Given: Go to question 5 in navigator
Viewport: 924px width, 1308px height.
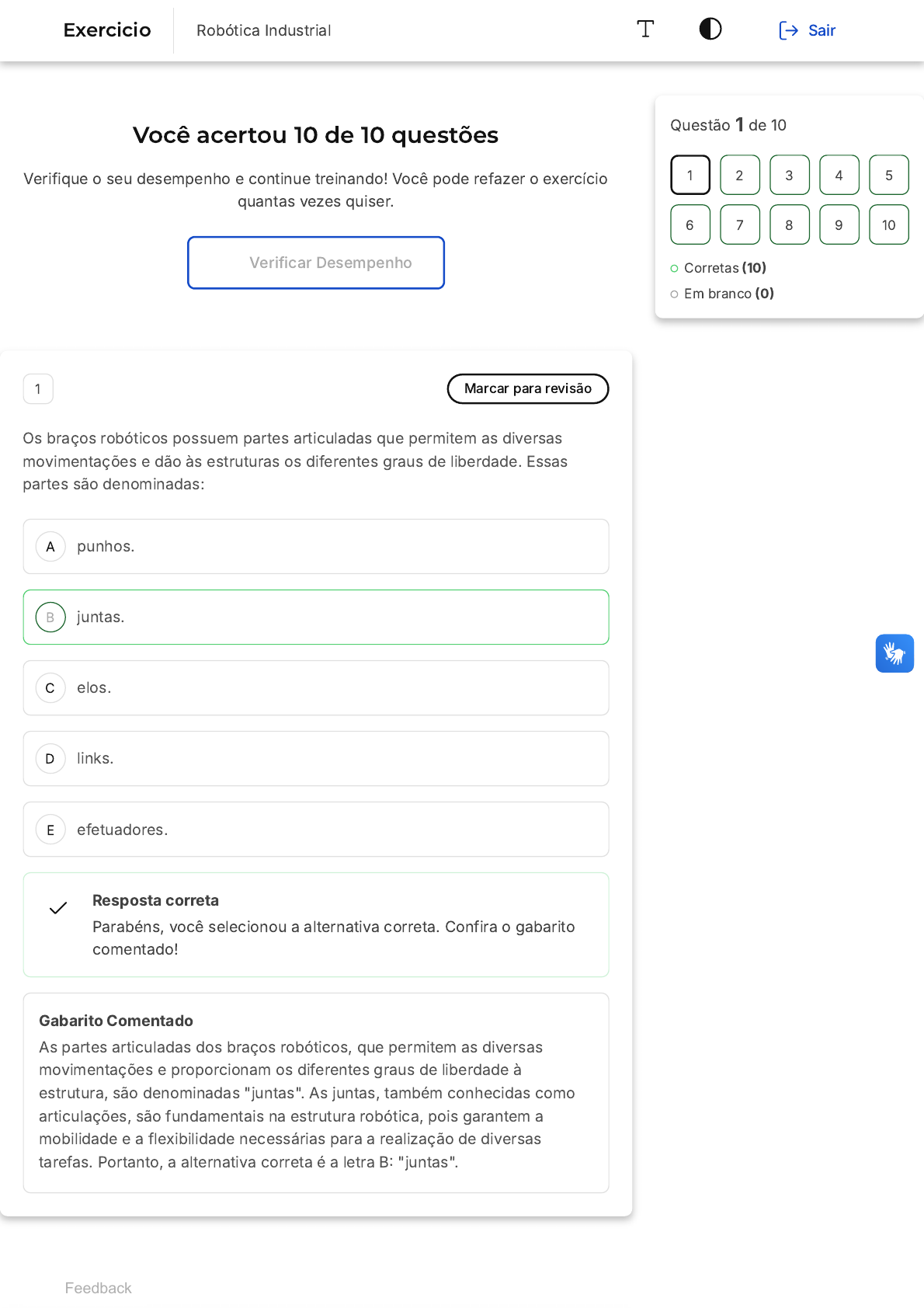Looking at the screenshot, I should (x=889, y=175).
